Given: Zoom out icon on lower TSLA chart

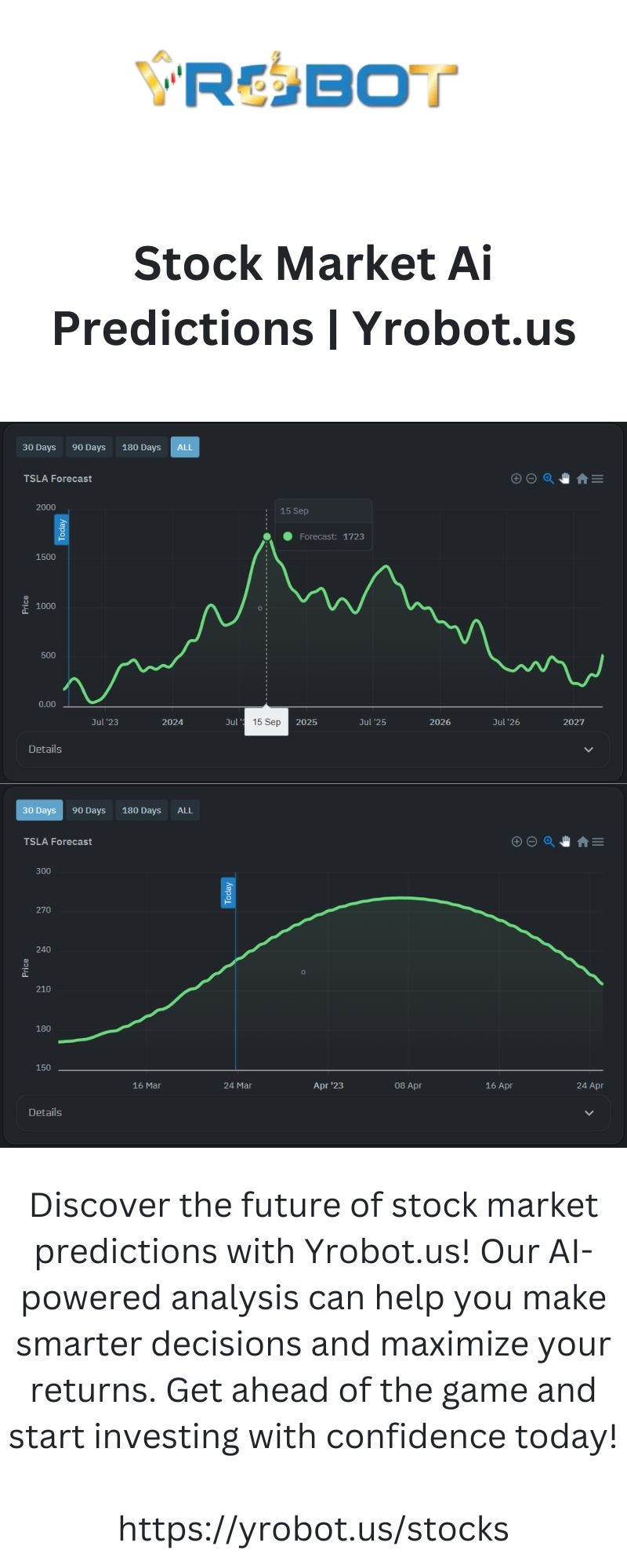Looking at the screenshot, I should pyautogui.click(x=532, y=841).
